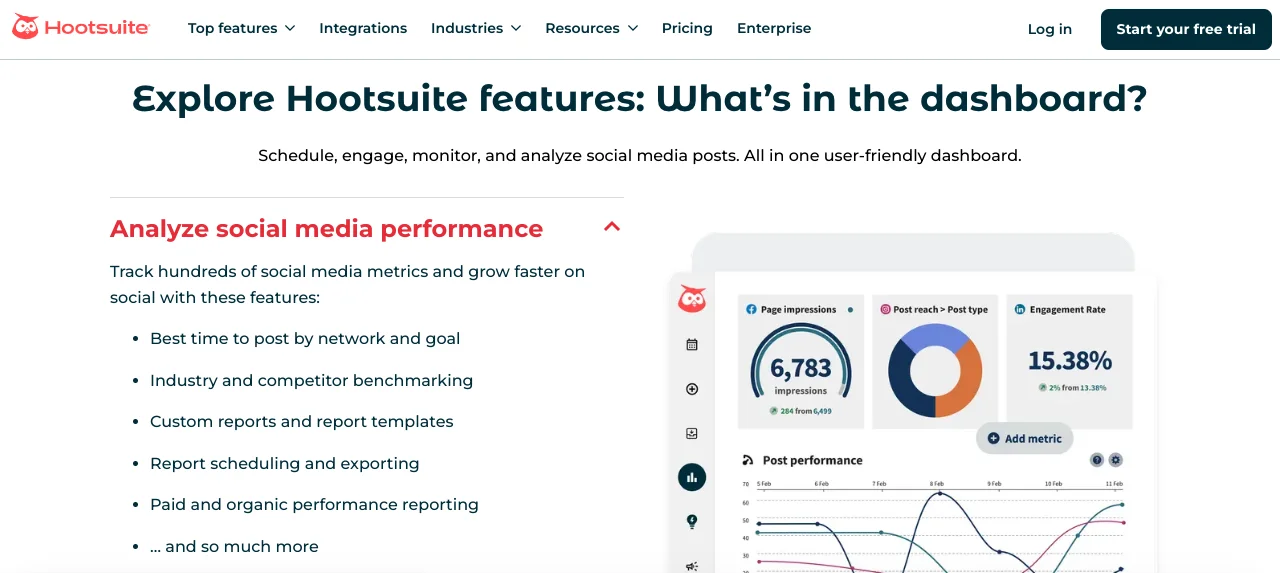Screen dimensions: 1280x573
Task: Click Facebook icon beside Page impressions
Action: click(x=751, y=310)
